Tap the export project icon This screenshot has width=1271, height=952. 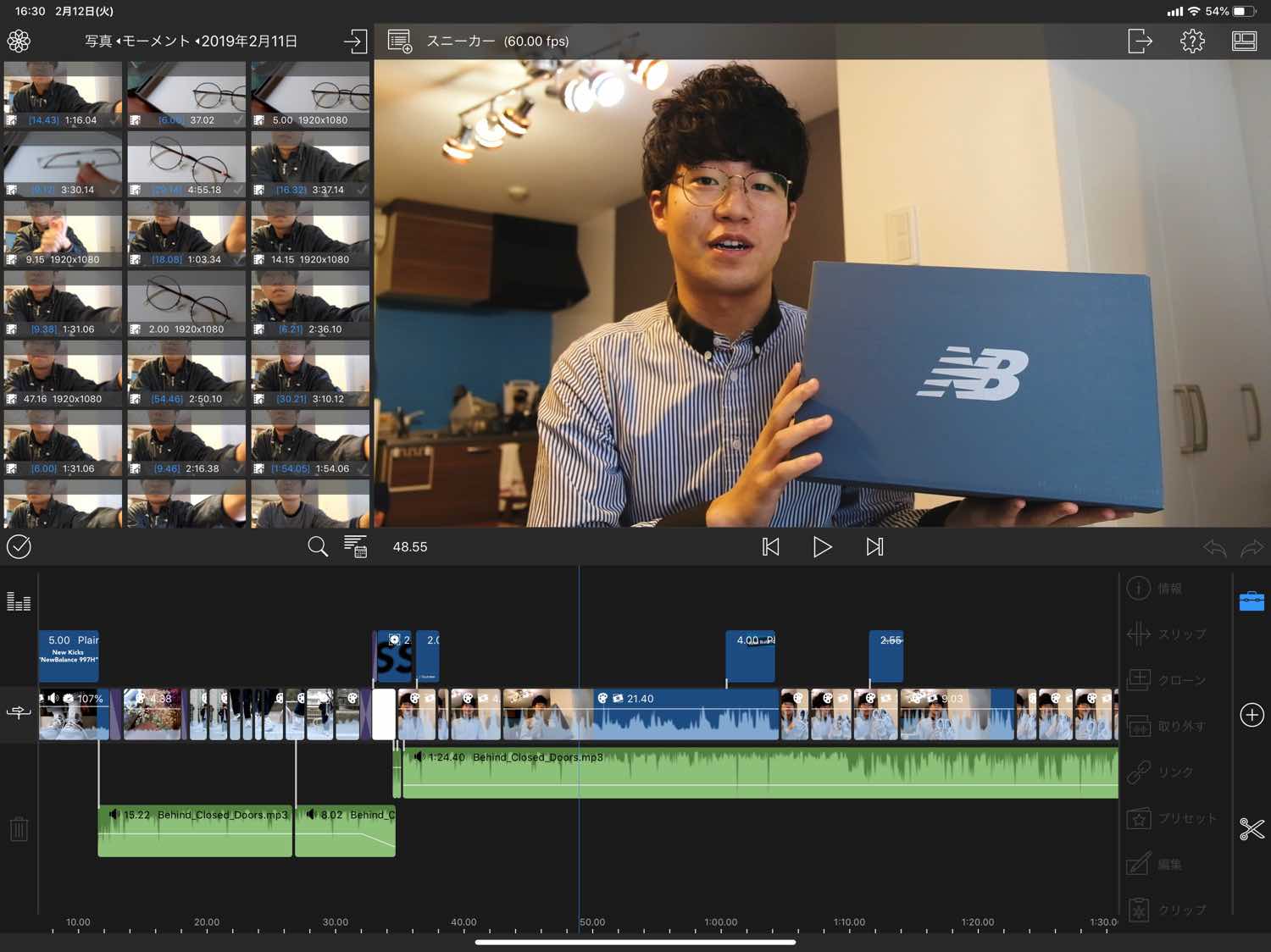click(1140, 41)
